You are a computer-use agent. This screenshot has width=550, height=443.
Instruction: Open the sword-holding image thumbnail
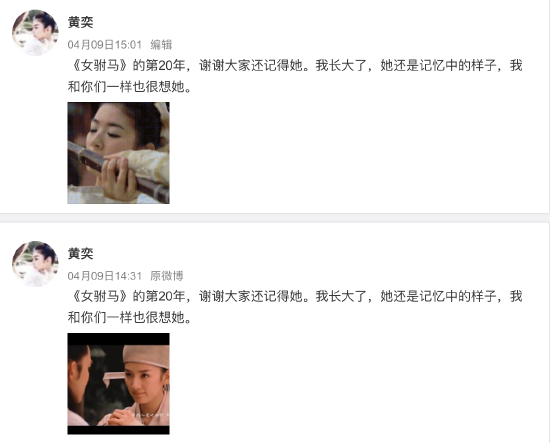tap(119, 153)
